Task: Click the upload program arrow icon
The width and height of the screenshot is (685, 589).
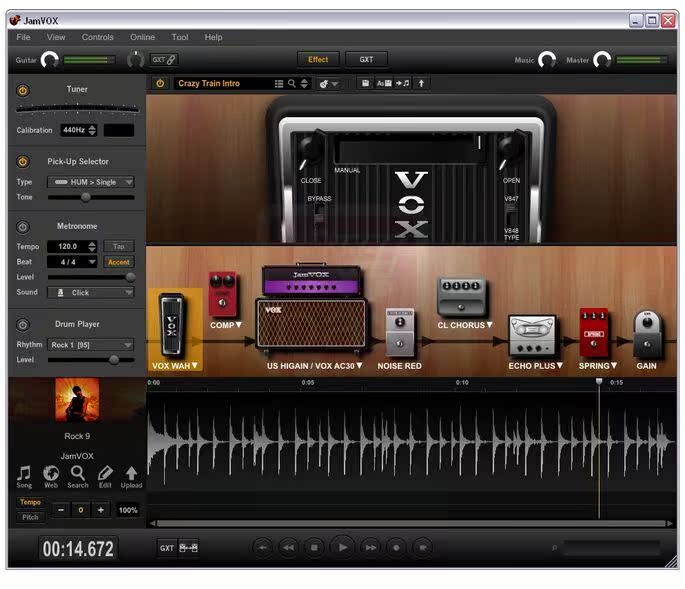Action: [x=421, y=83]
